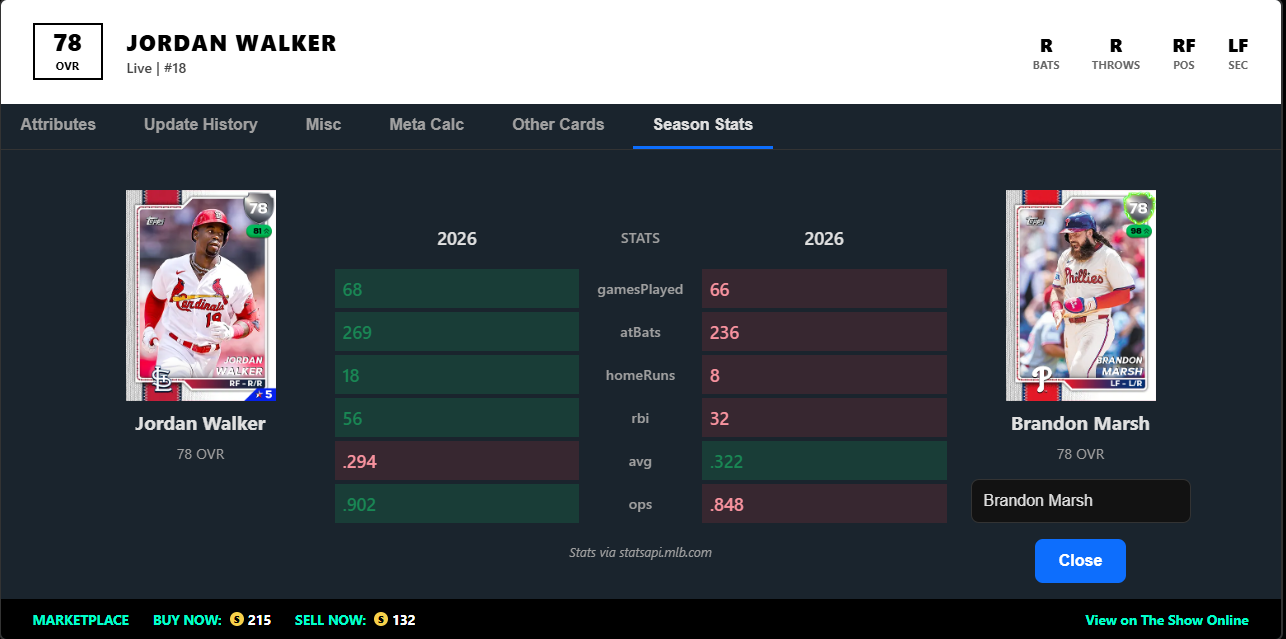This screenshot has width=1286, height=639.
Task: Click the Buy Now price 215
Action: click(260, 620)
